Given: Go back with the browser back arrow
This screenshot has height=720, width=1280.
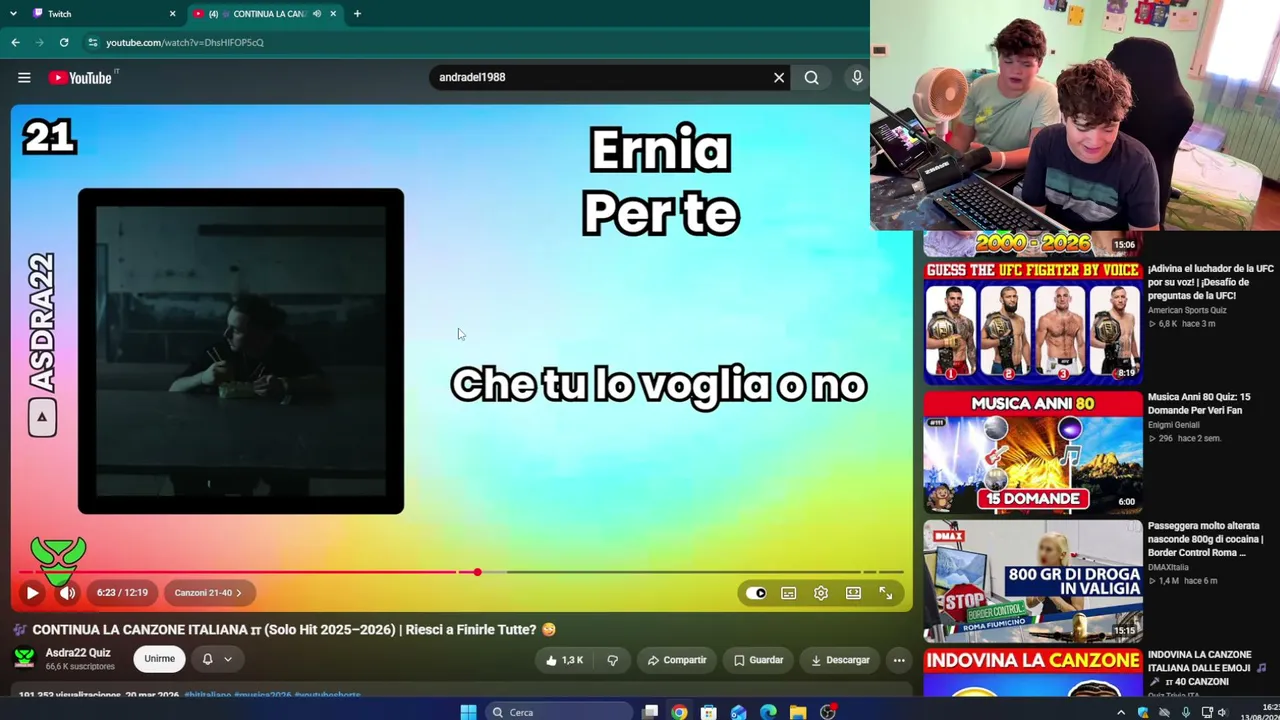Looking at the screenshot, I should point(15,42).
